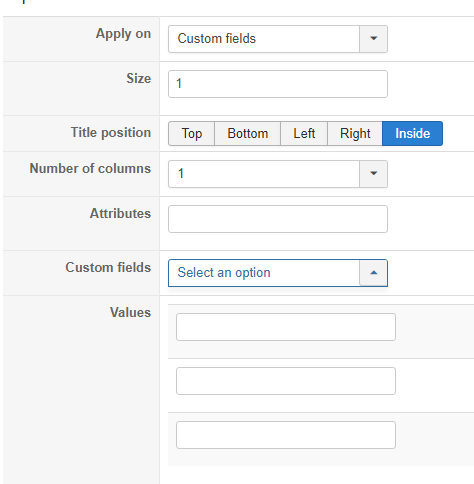This screenshot has height=484, width=474.
Task: Click the Number of columns label
Action: pyautogui.click(x=90, y=168)
